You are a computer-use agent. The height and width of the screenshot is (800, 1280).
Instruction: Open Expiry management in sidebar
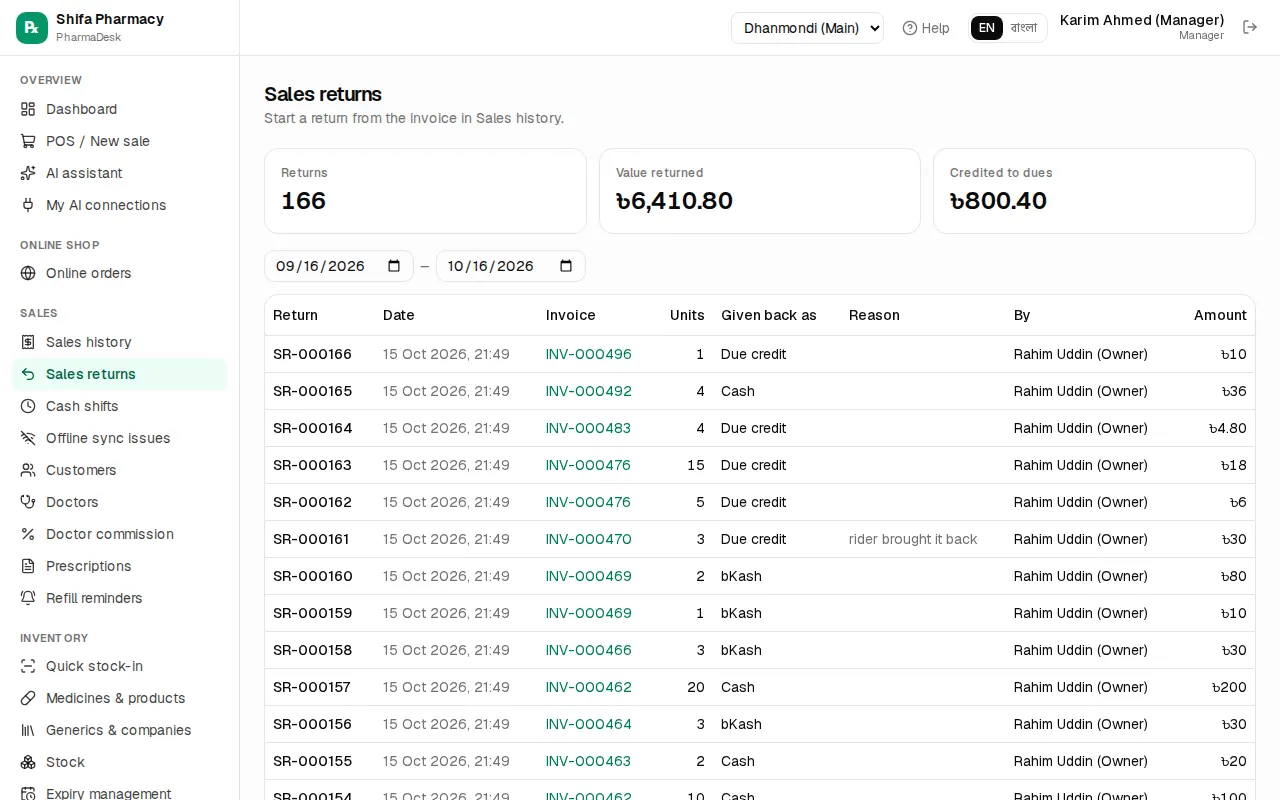tap(120, 793)
